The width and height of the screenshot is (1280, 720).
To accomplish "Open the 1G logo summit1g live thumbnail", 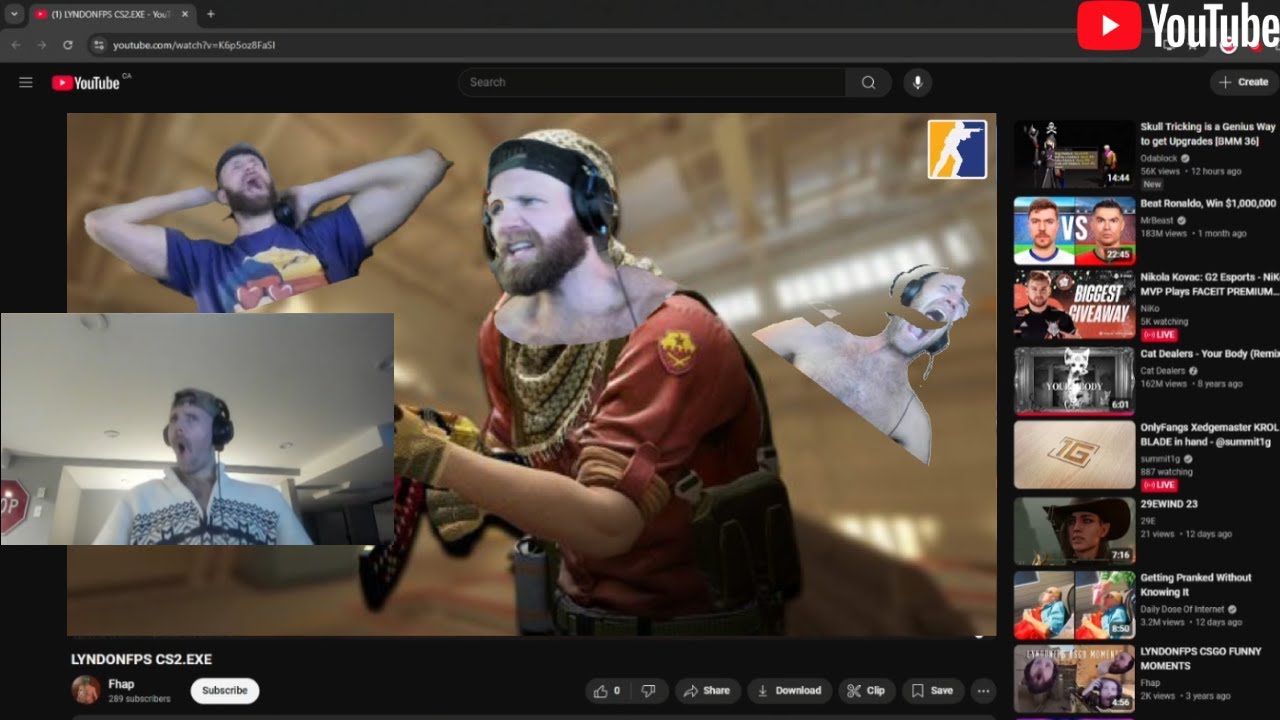I will (1074, 455).
